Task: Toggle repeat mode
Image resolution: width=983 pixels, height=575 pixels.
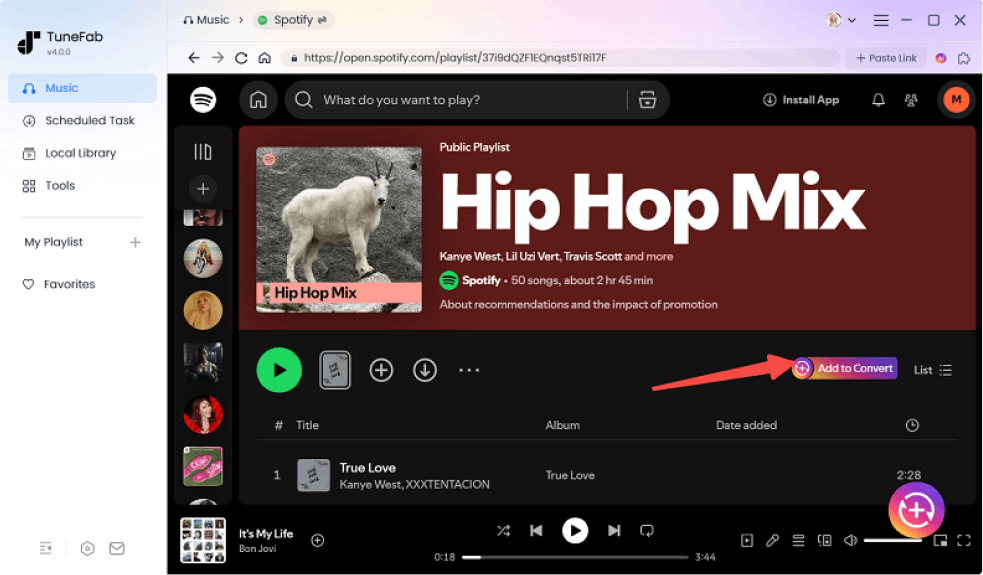Action: pyautogui.click(x=647, y=531)
